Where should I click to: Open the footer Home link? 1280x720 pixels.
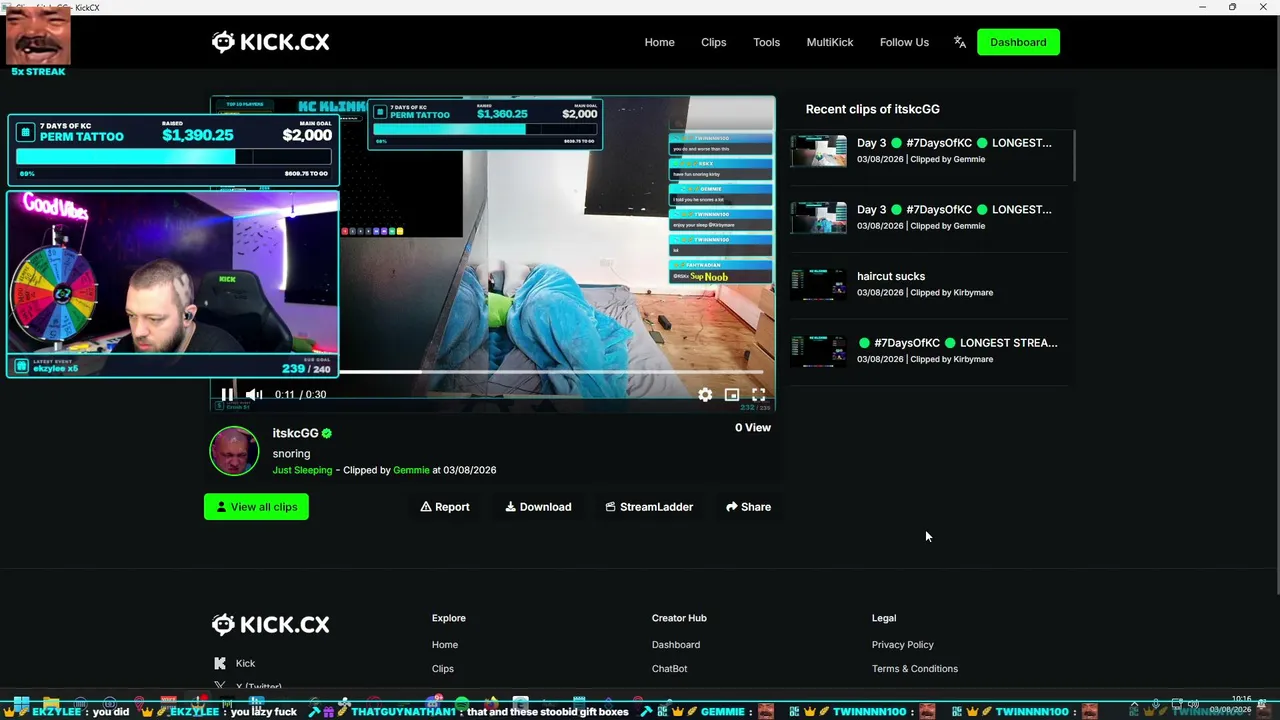[445, 645]
